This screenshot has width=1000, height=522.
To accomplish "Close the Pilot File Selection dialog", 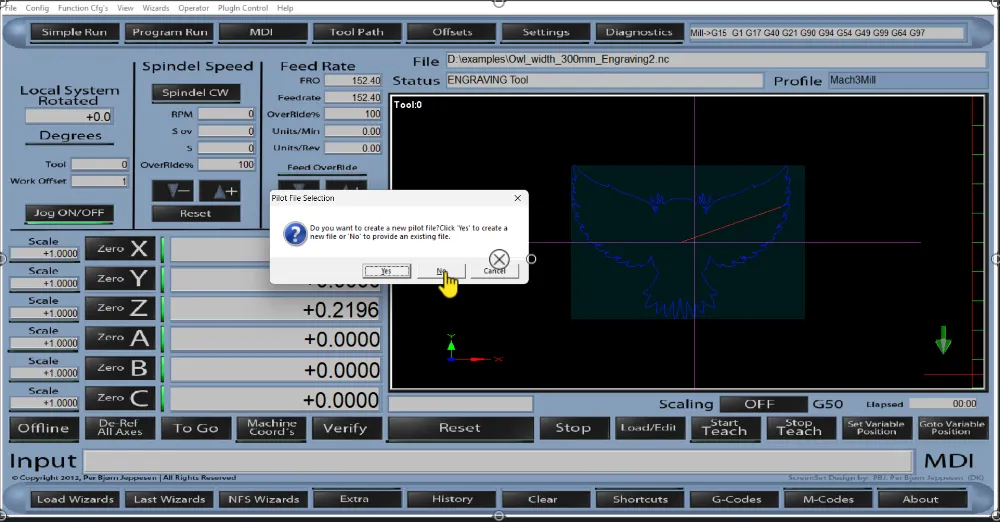I will click(x=517, y=198).
